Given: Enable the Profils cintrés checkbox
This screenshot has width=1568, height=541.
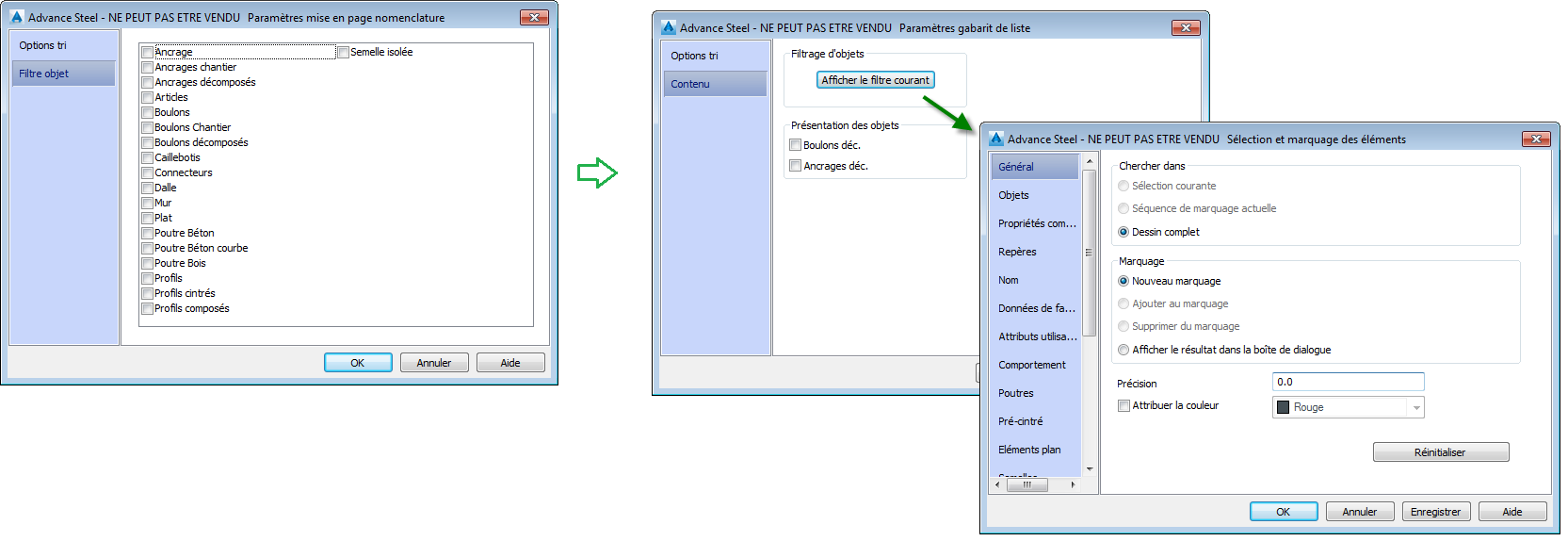Looking at the screenshot, I should 147,294.
